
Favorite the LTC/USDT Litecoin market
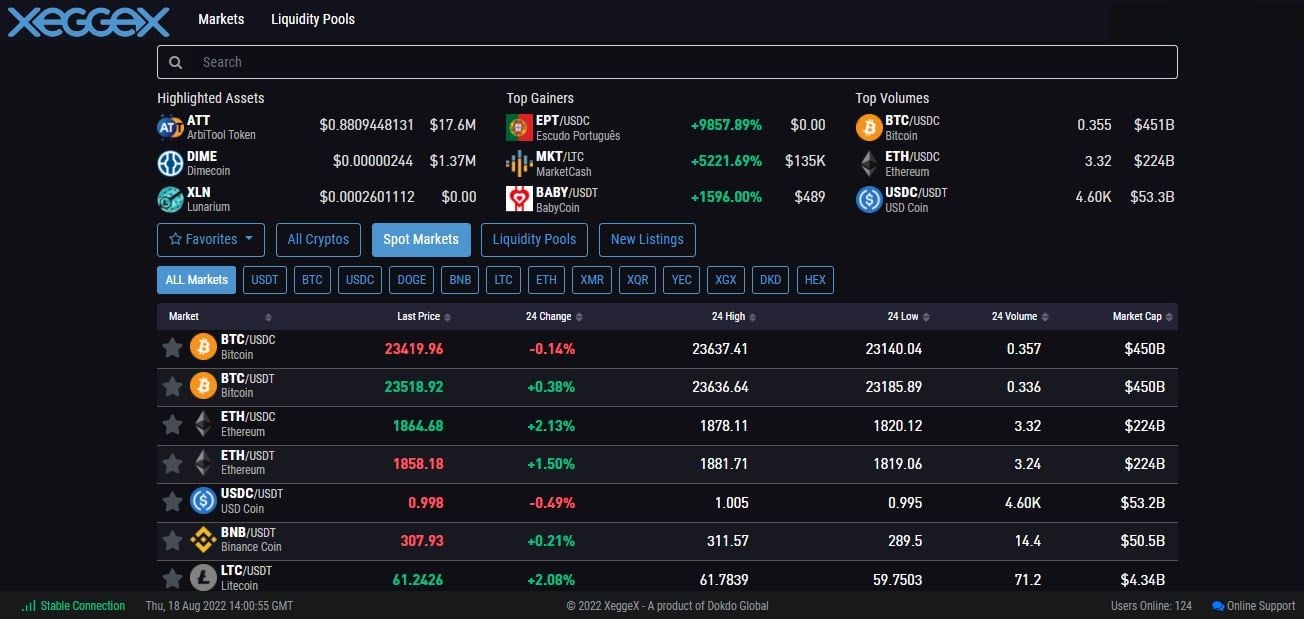click(x=171, y=578)
